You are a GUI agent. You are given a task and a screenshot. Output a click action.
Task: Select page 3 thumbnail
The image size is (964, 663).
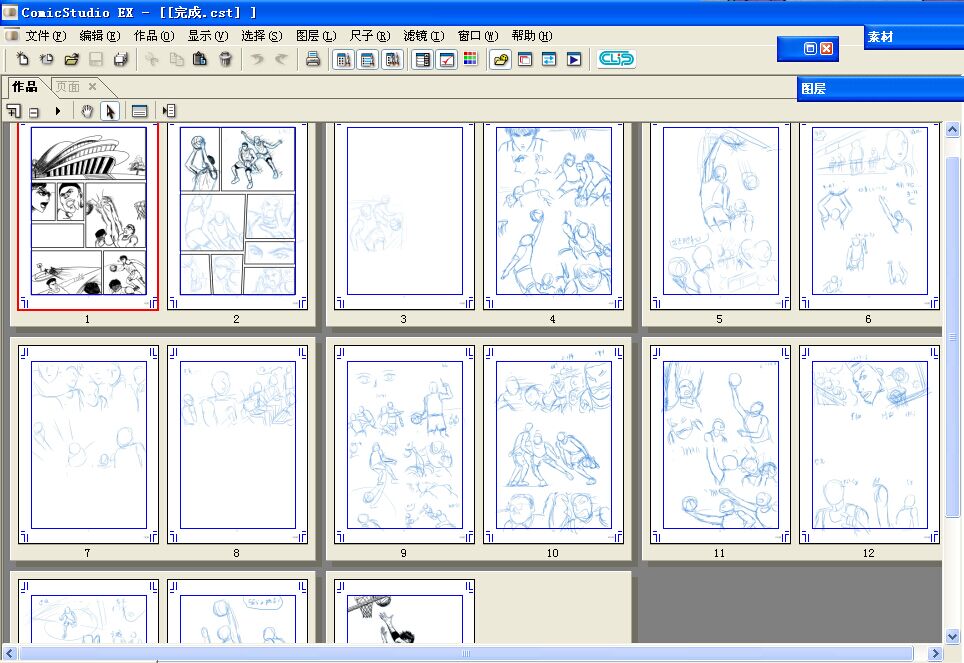(x=405, y=216)
